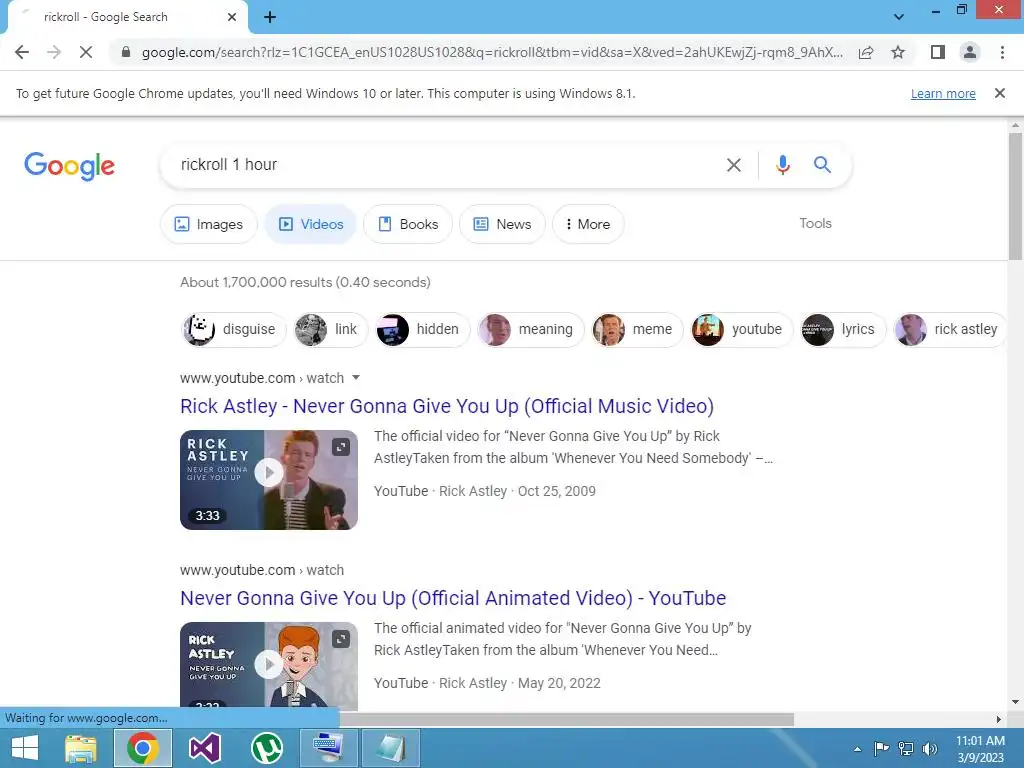Open the Learn more link
The height and width of the screenshot is (768, 1024).
pos(943,93)
